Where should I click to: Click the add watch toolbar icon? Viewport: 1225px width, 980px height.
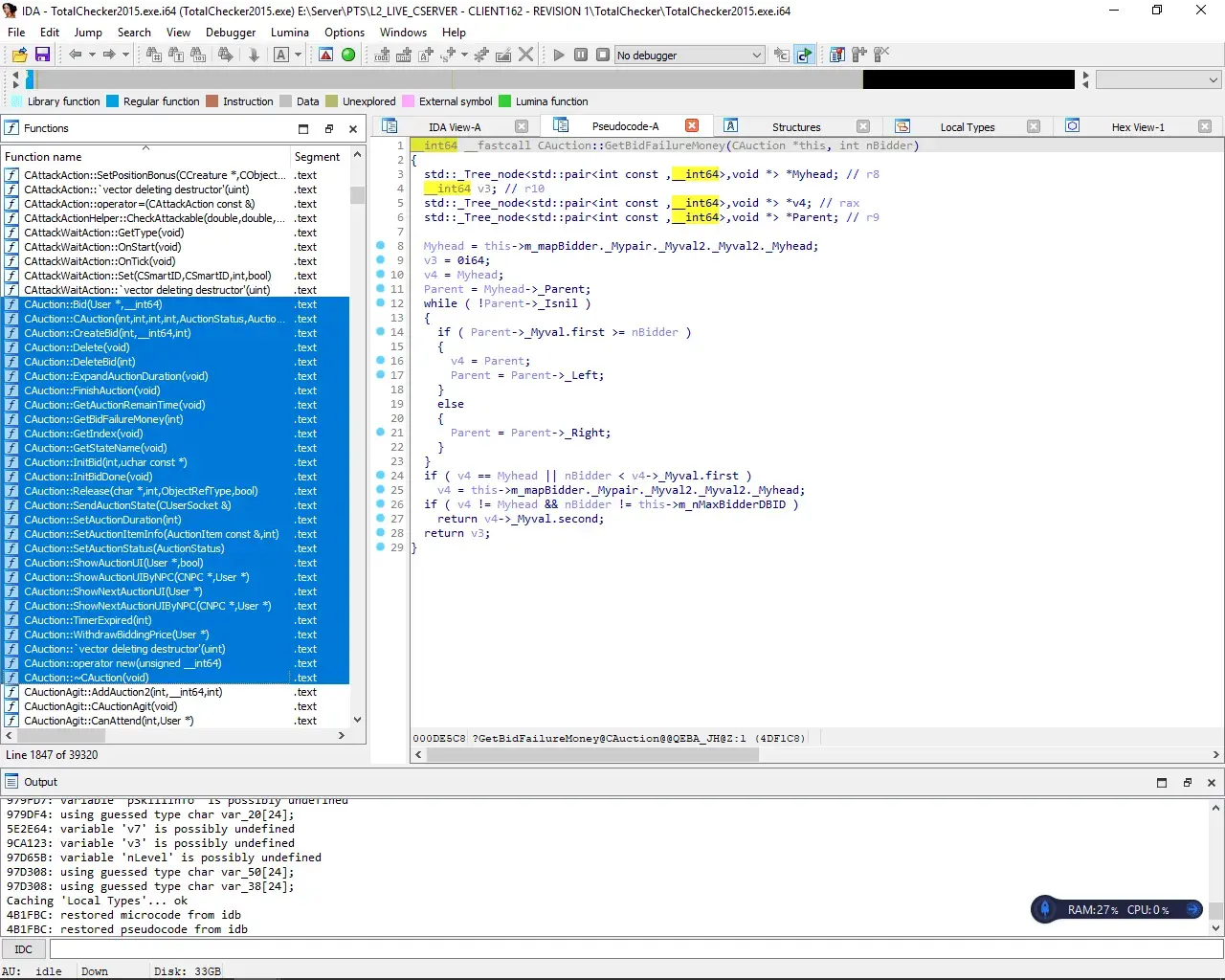coord(859,55)
